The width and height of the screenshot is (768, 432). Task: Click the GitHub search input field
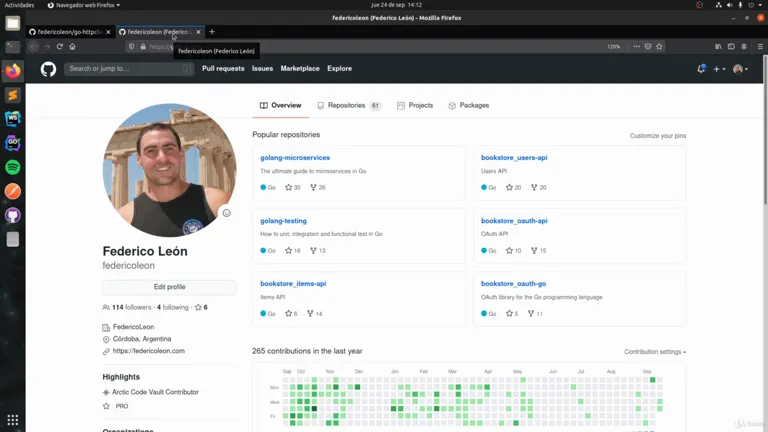pos(129,69)
